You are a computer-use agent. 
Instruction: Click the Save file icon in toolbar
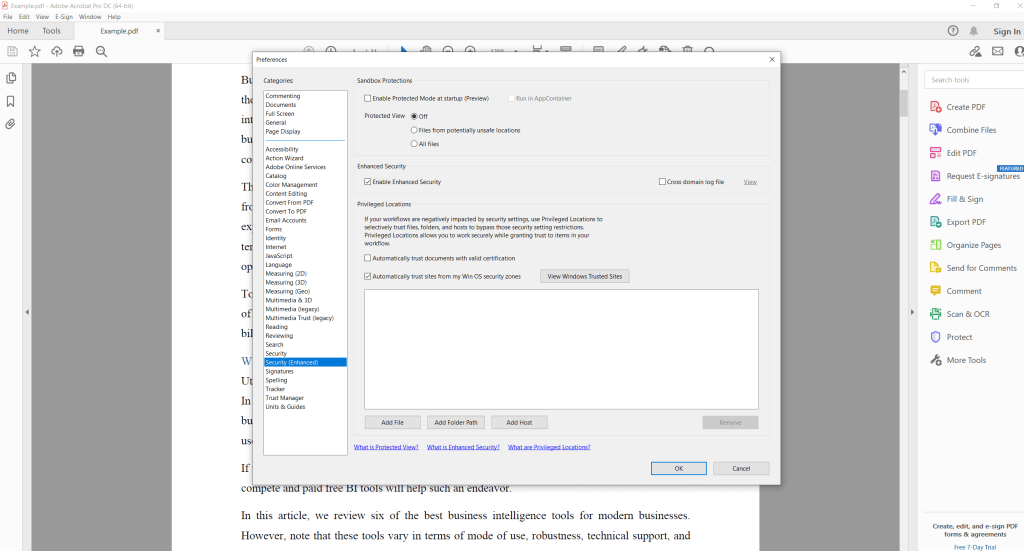tap(12, 51)
